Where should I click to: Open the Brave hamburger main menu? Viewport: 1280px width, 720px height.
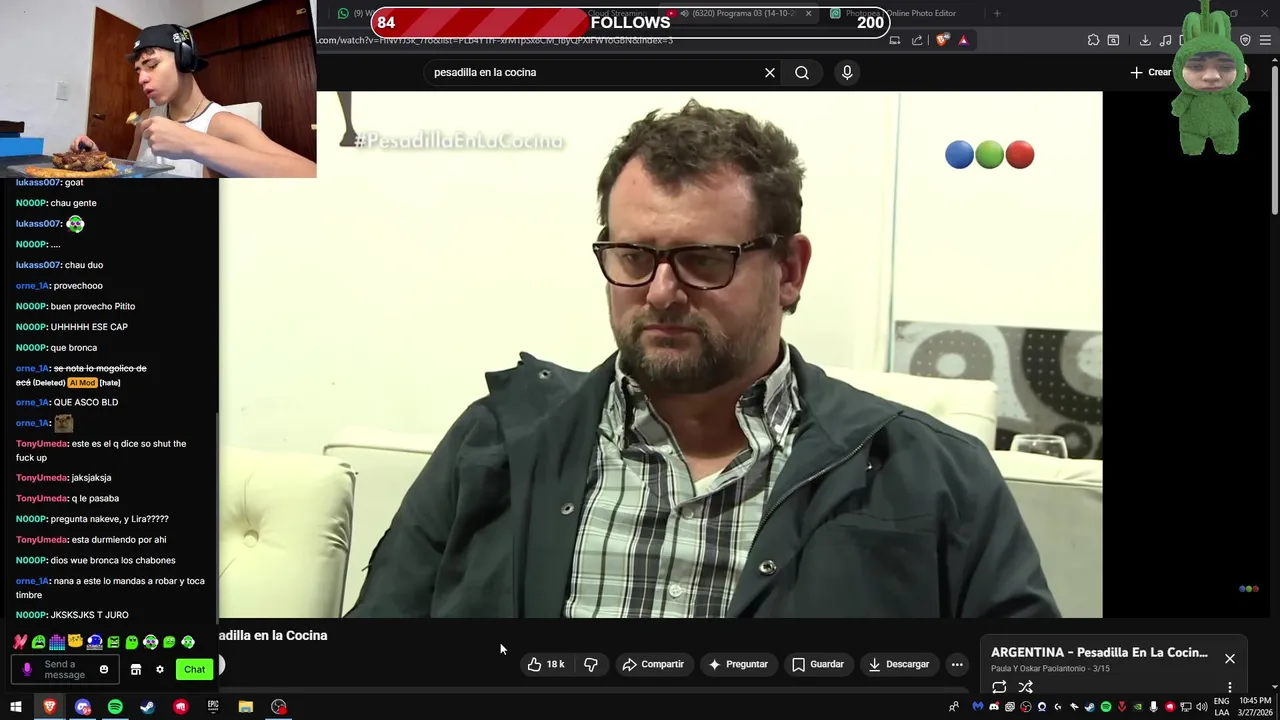pos(1266,40)
